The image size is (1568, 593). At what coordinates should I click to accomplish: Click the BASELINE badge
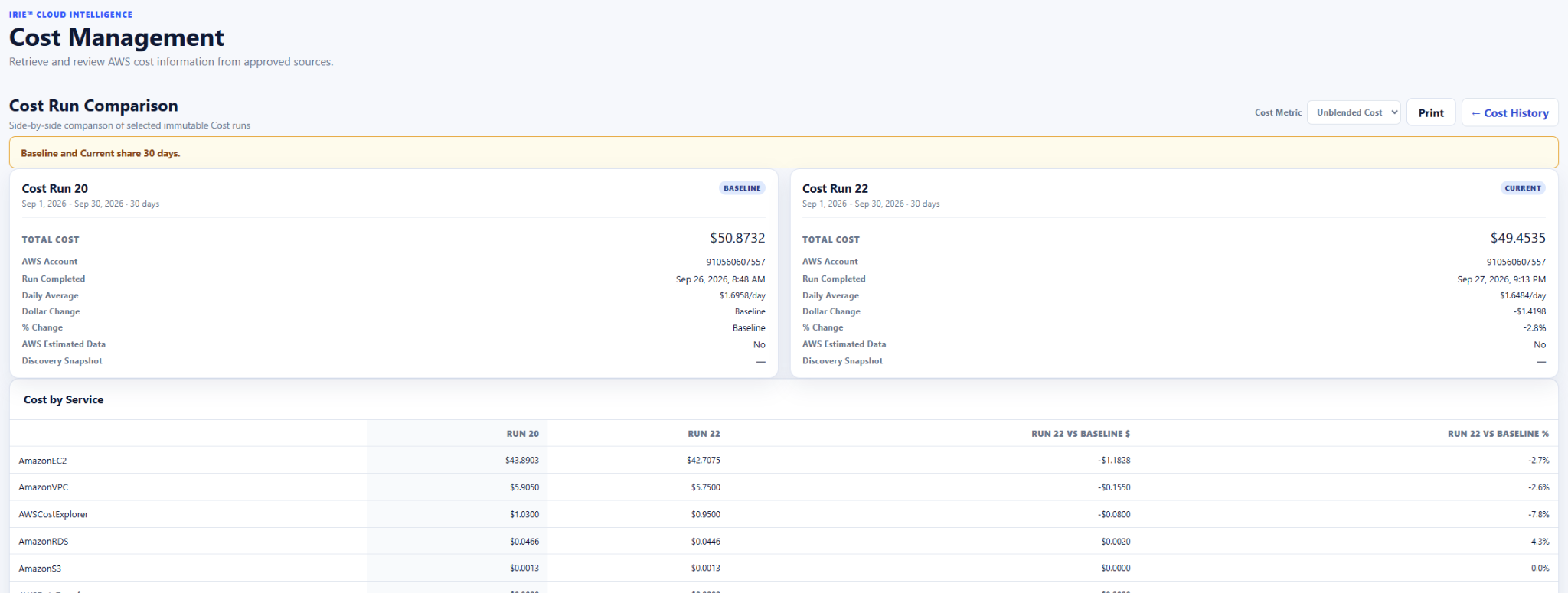[742, 188]
